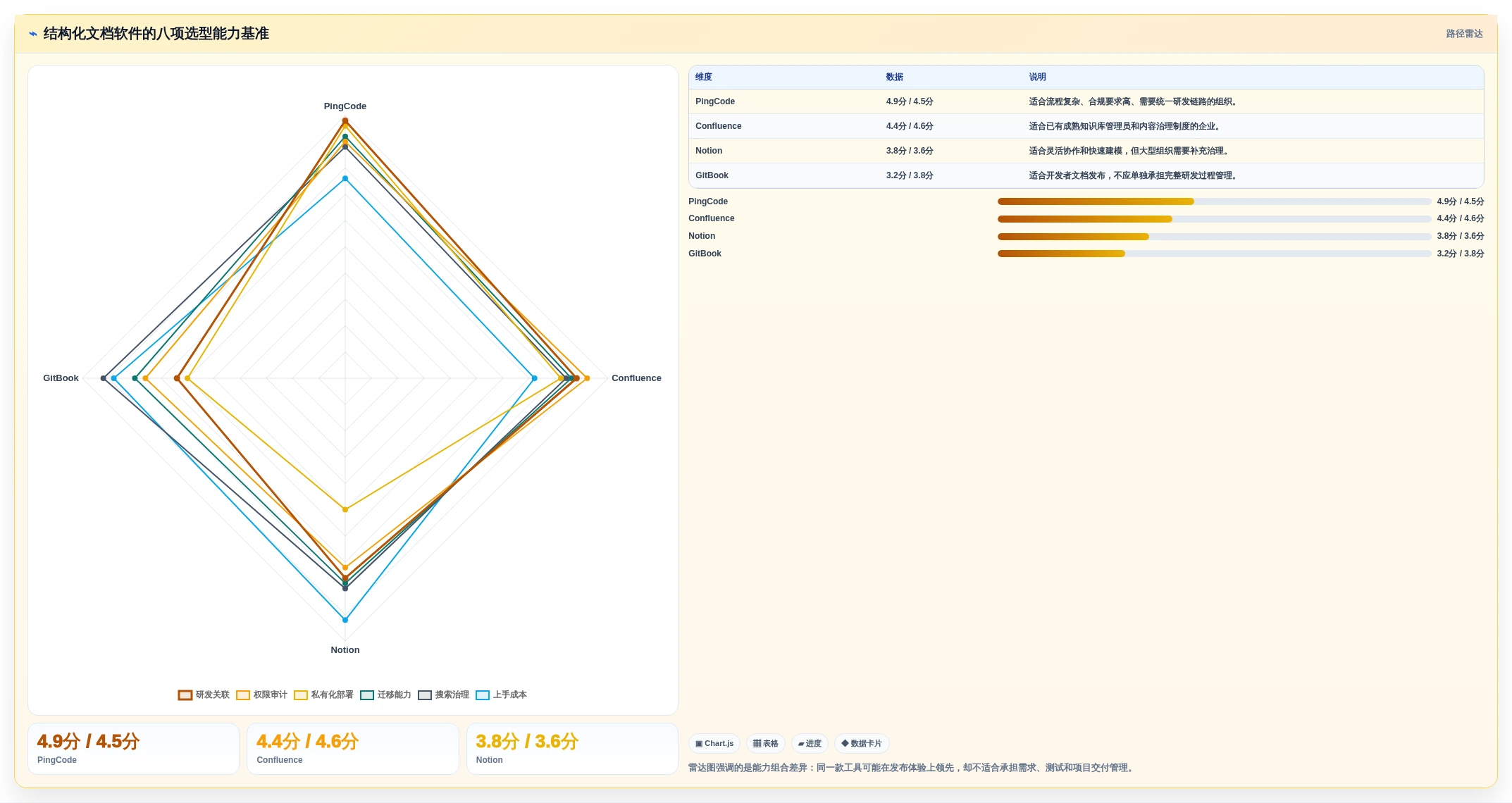Toggle the 研发关联 legend swatch
The image size is (1512, 803).
click(x=185, y=695)
